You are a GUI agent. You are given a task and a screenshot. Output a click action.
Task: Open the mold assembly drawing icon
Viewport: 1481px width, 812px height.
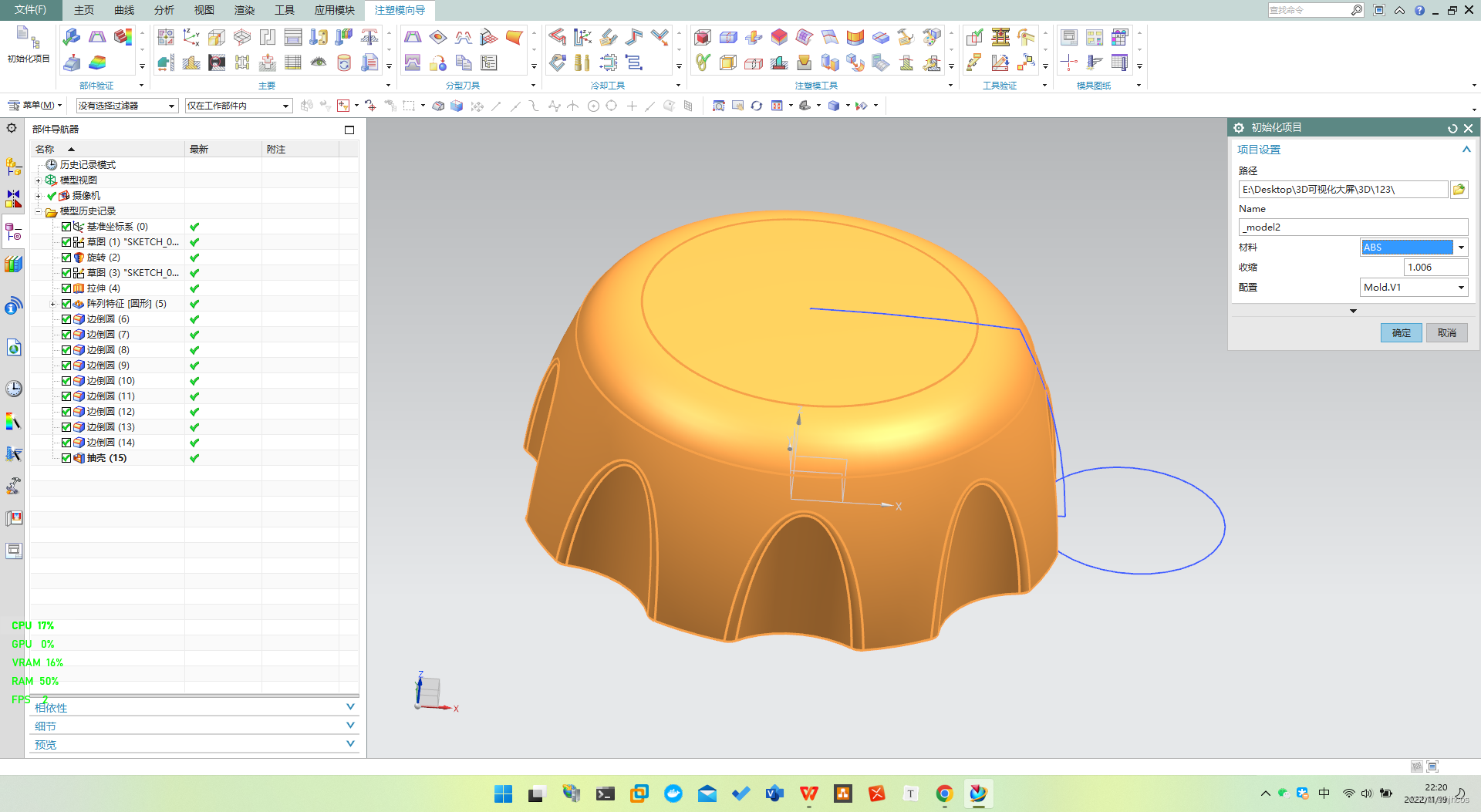click(x=1069, y=36)
